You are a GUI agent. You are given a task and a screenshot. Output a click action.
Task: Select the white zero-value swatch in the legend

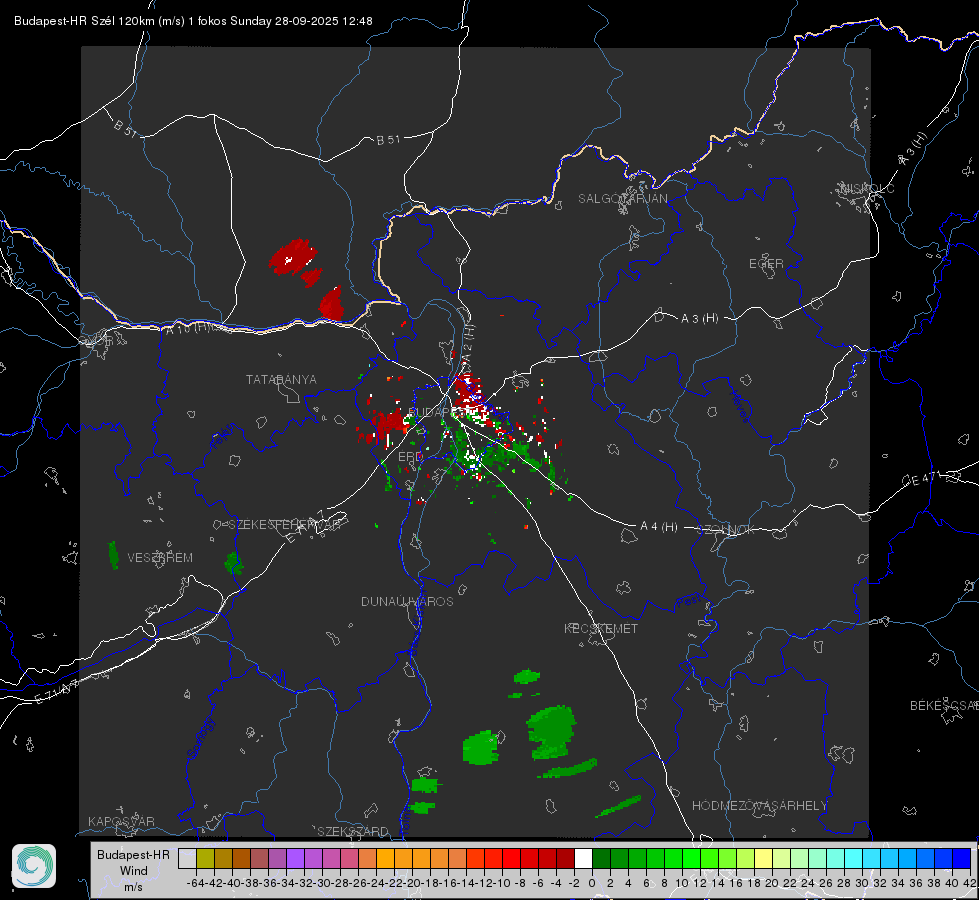[x=583, y=858]
